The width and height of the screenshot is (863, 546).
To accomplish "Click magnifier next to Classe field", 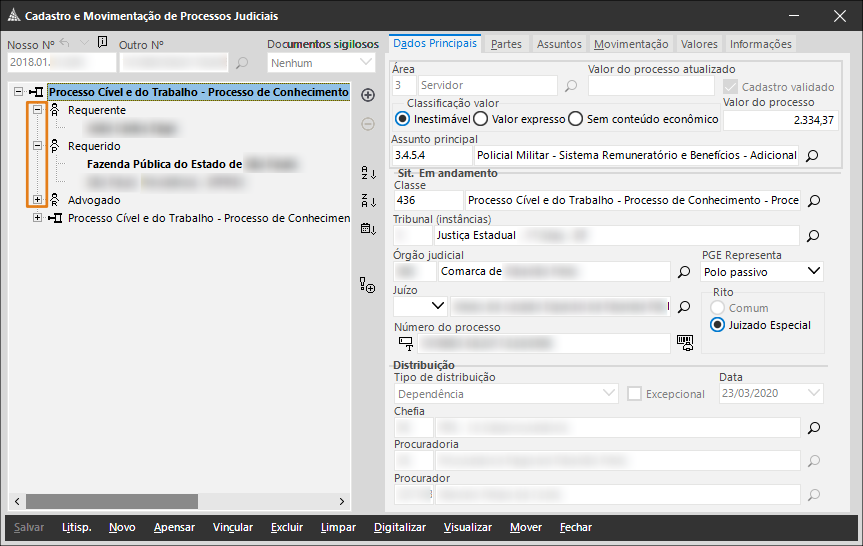I will point(814,201).
